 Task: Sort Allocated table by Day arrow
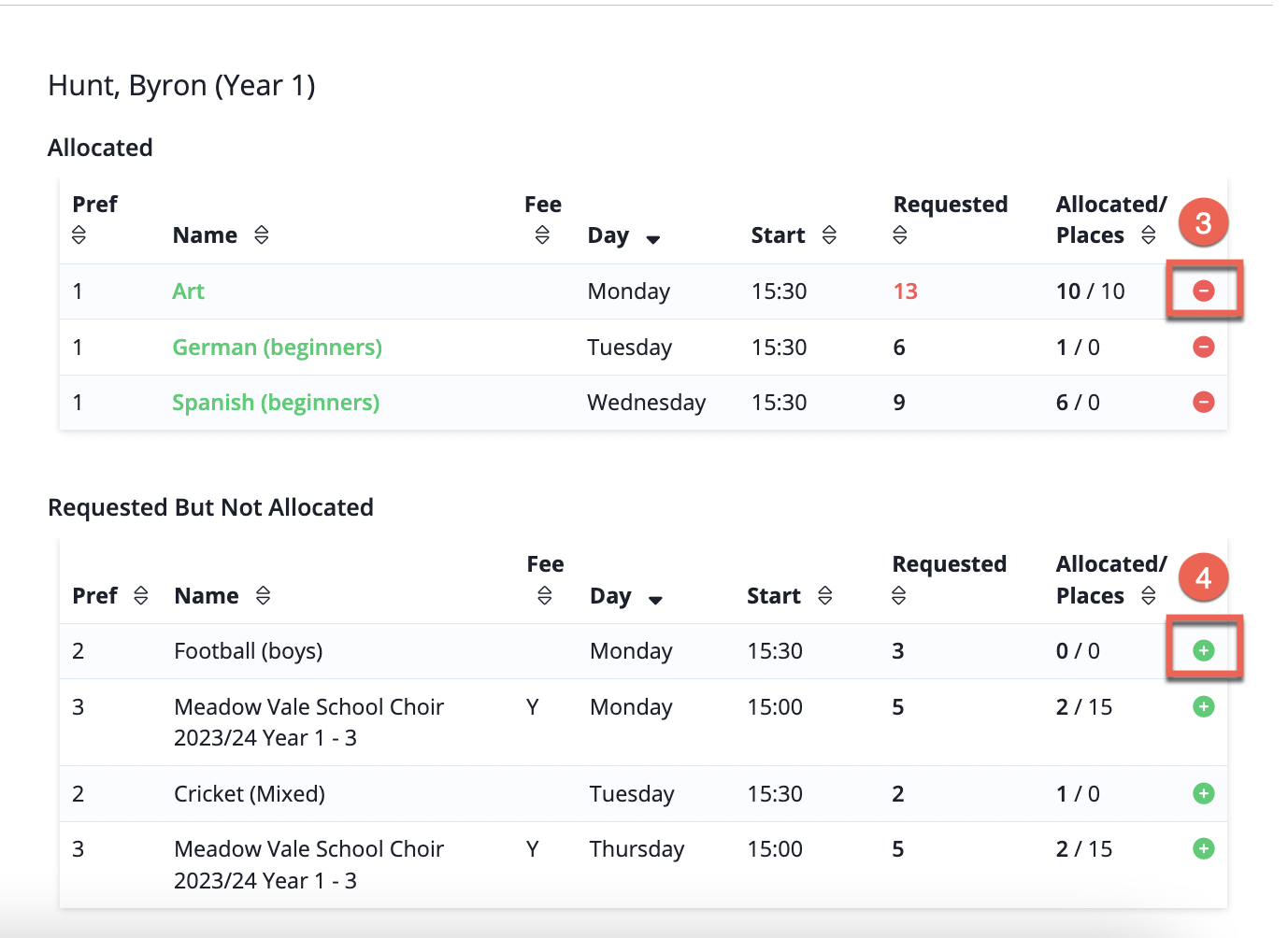click(x=653, y=239)
